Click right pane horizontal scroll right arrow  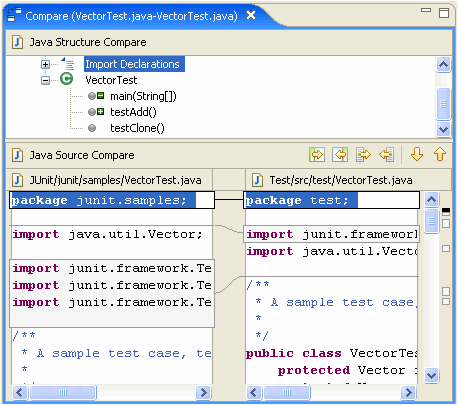tap(408, 392)
